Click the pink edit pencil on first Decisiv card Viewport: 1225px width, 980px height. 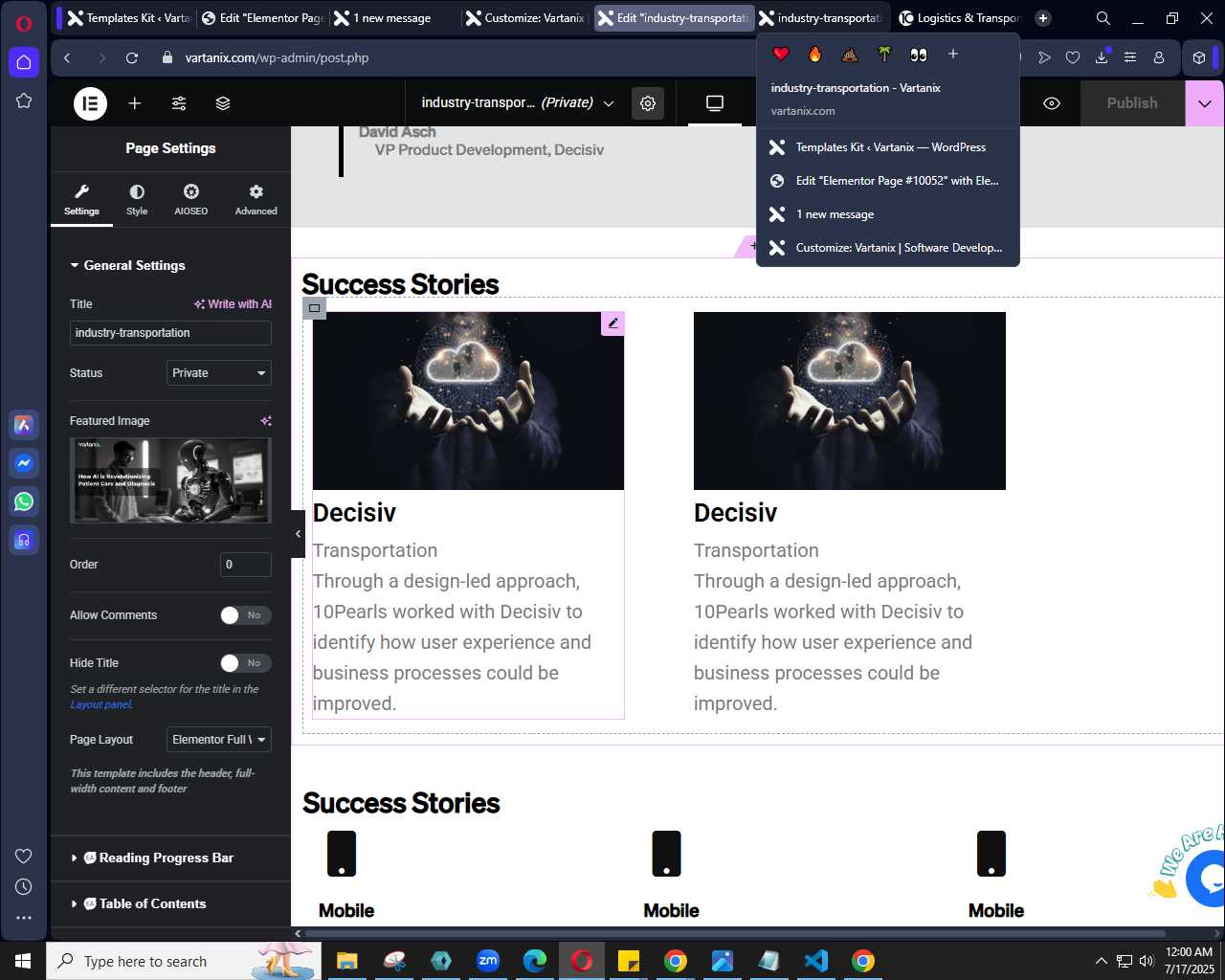(612, 323)
